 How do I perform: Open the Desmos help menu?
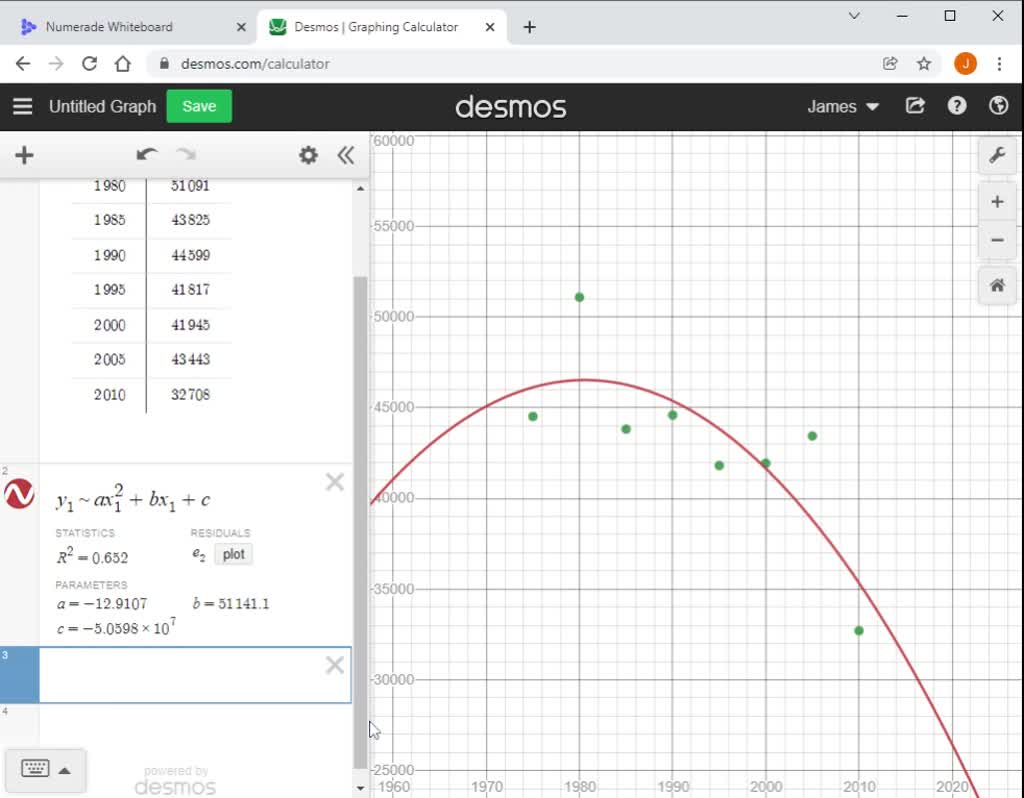coord(957,106)
